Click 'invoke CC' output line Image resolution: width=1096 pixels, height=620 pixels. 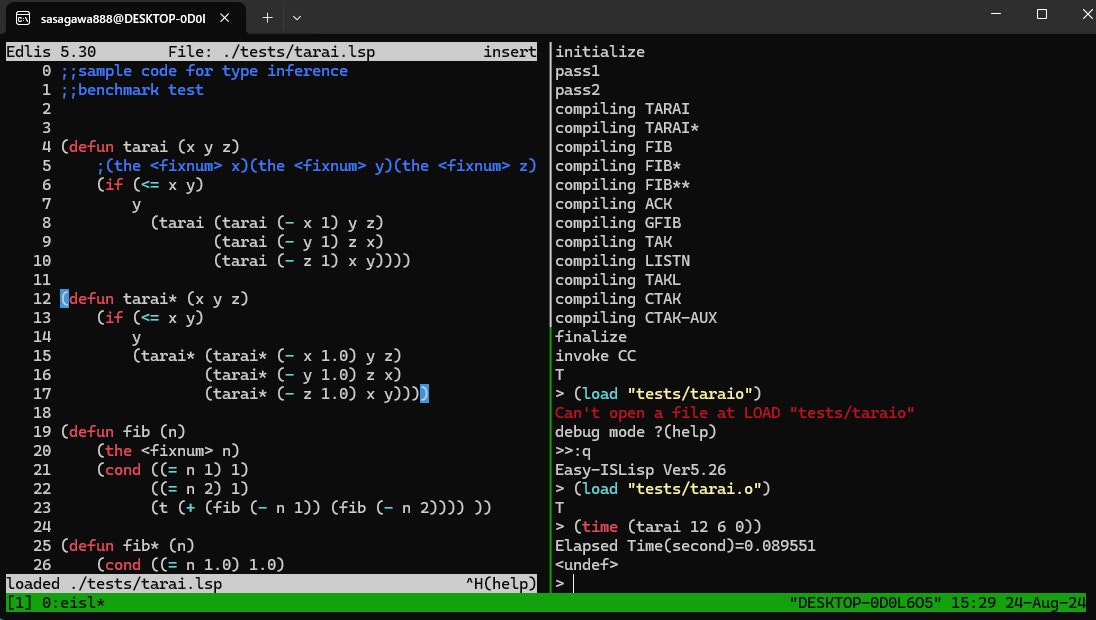pos(596,356)
